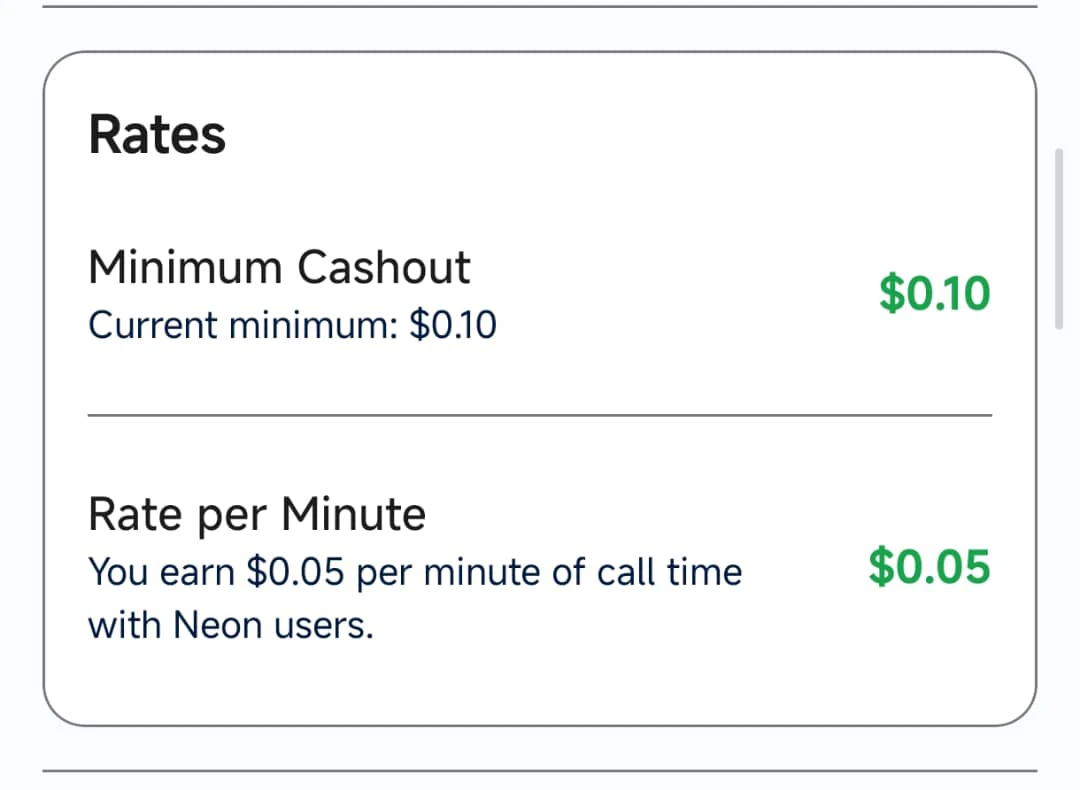
Task: Click the horizontal line above the Rates card
Action: pyautogui.click(x=540, y=7)
